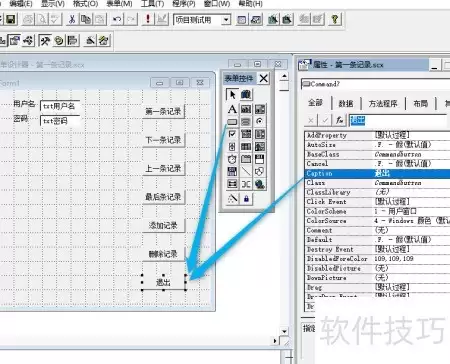The height and width of the screenshot is (364, 450).
Task: Select the Line drawing tool
Action: 246,172
